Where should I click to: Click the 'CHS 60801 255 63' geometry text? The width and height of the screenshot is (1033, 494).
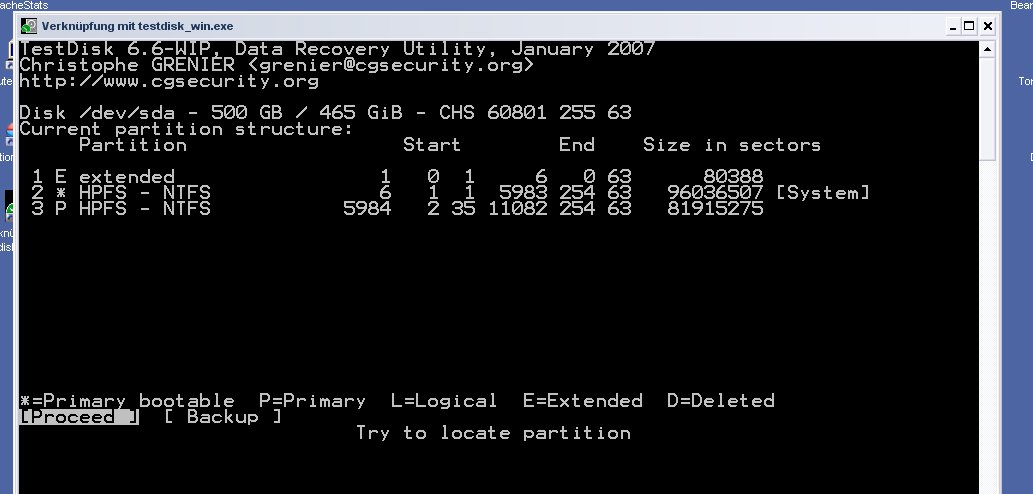click(536, 113)
